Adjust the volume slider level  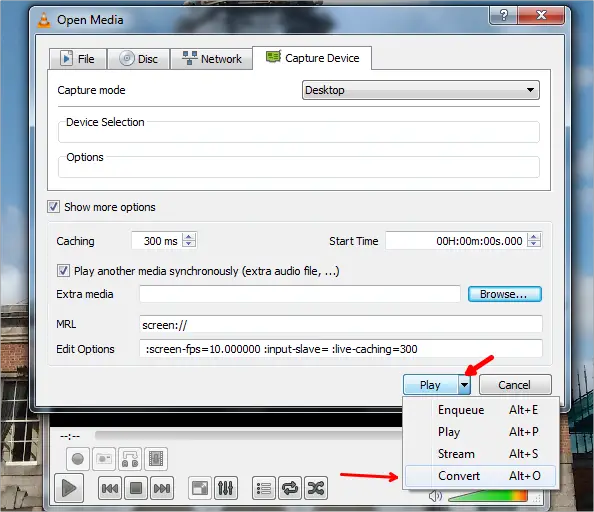click(488, 496)
